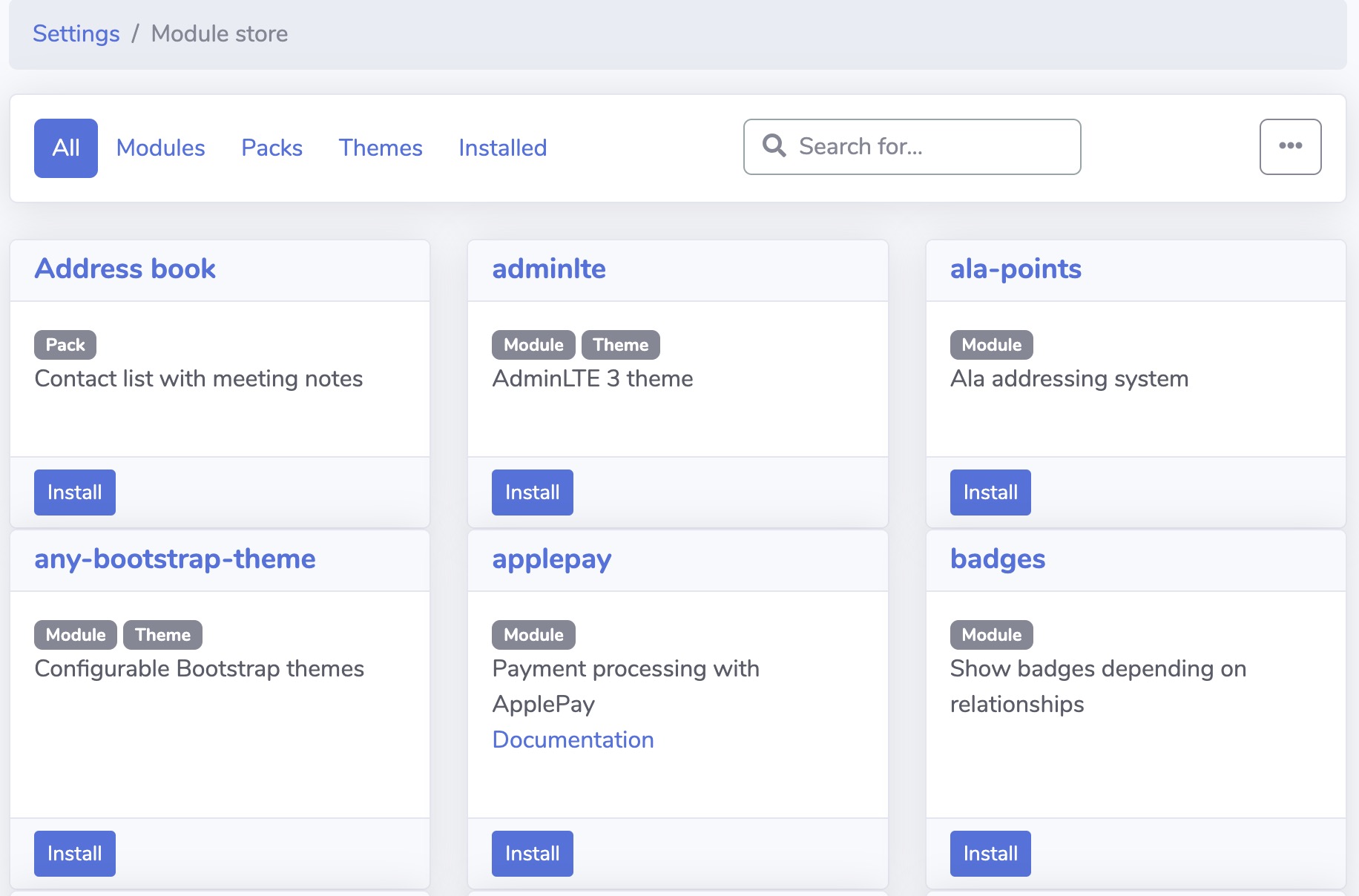Install the ala-points module
The width and height of the screenshot is (1359, 896).
[x=990, y=492]
